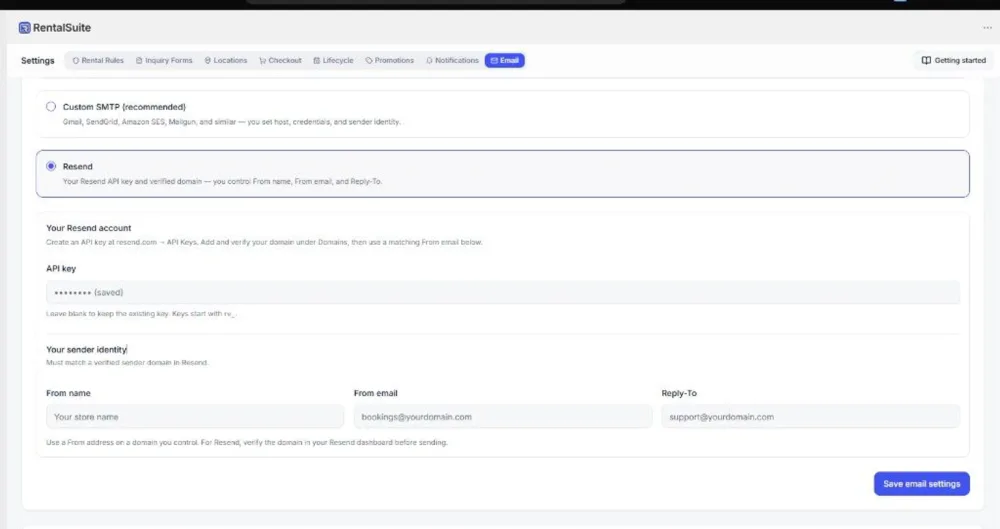Click the book icon beside Getting started

click(x=926, y=61)
